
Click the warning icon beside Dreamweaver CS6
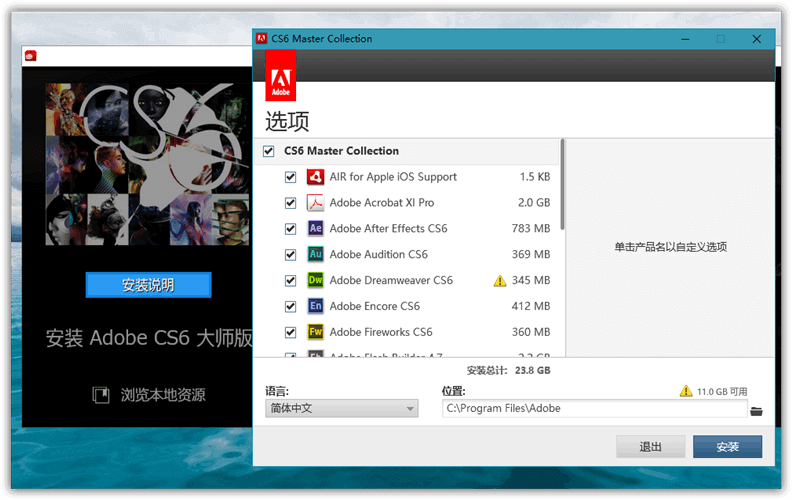click(x=500, y=280)
